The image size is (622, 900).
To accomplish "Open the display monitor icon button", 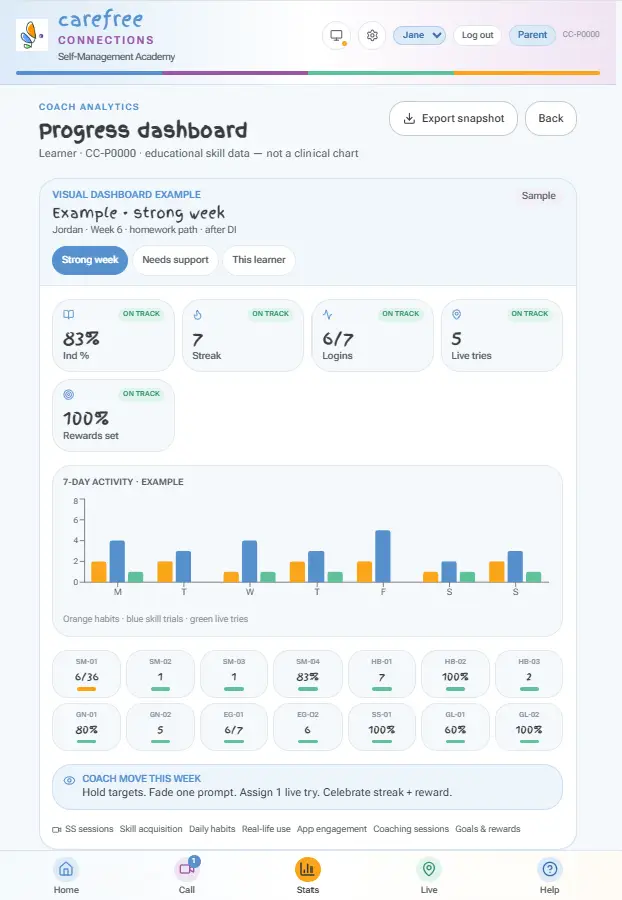I will [336, 36].
